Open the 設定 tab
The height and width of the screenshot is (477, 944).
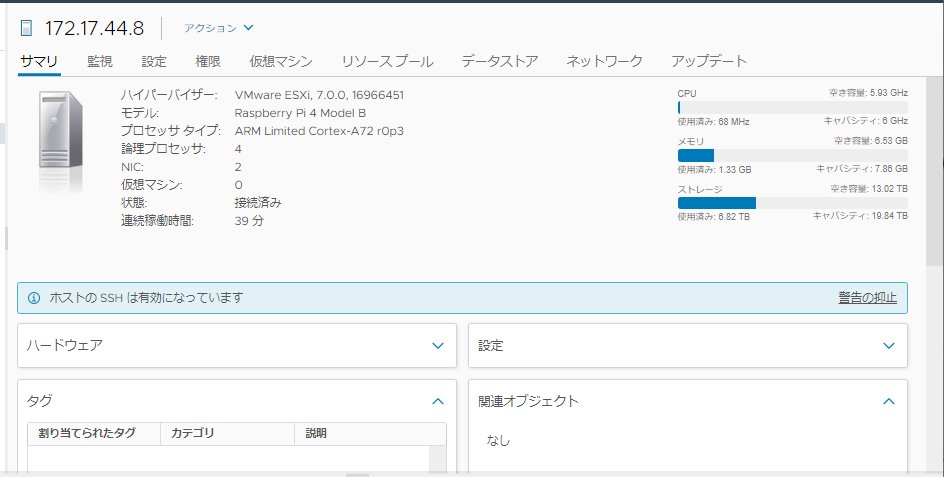pos(154,61)
